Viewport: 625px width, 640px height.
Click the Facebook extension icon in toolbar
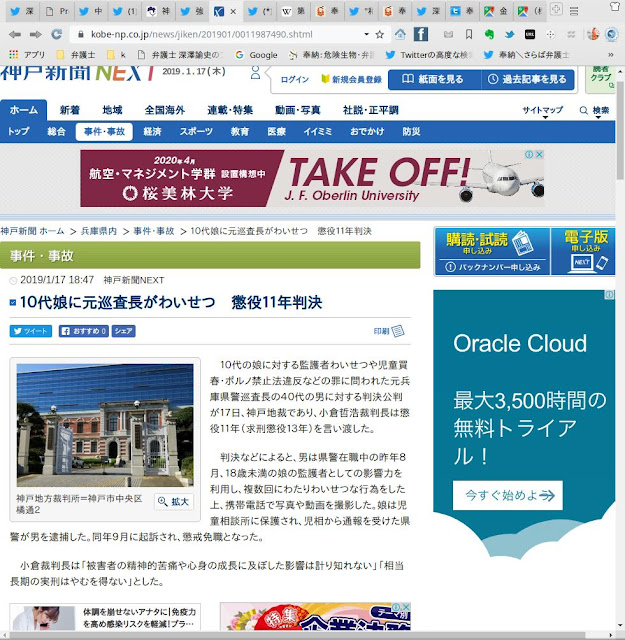coord(421,34)
